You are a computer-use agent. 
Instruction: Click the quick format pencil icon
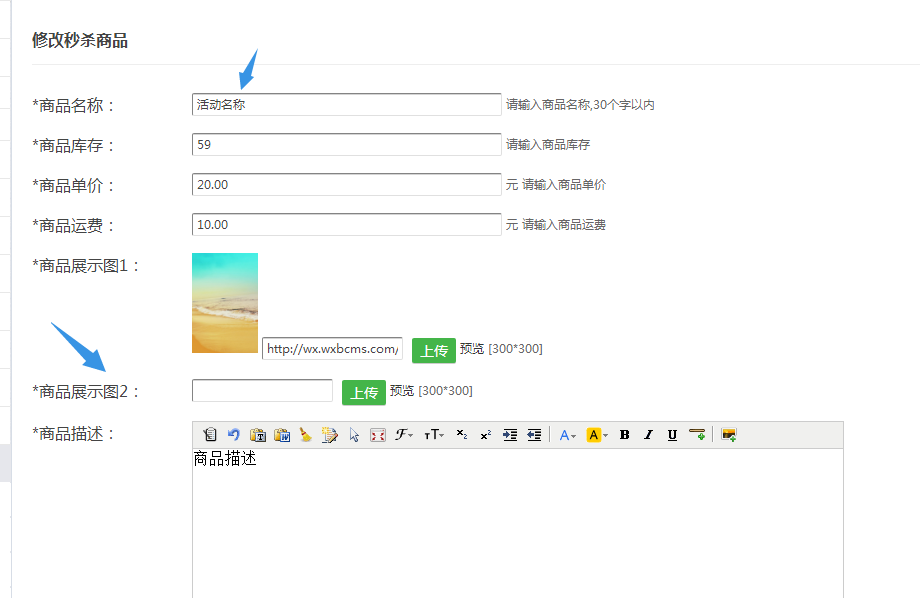[x=330, y=435]
